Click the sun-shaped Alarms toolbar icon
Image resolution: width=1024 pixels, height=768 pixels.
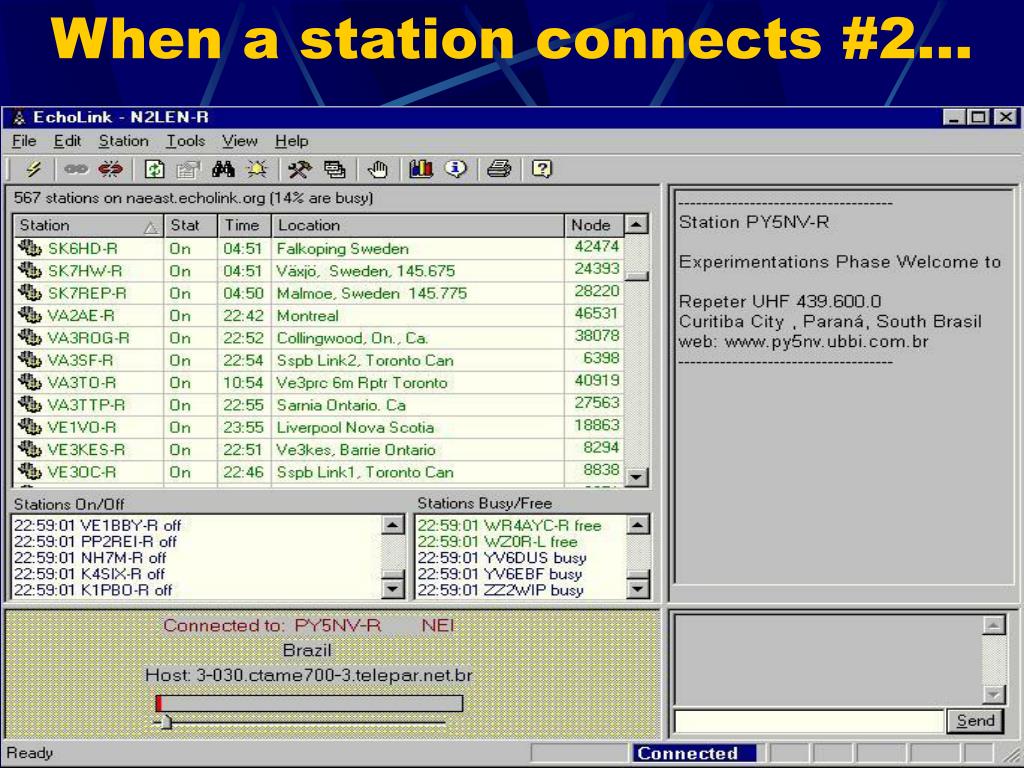pos(257,170)
